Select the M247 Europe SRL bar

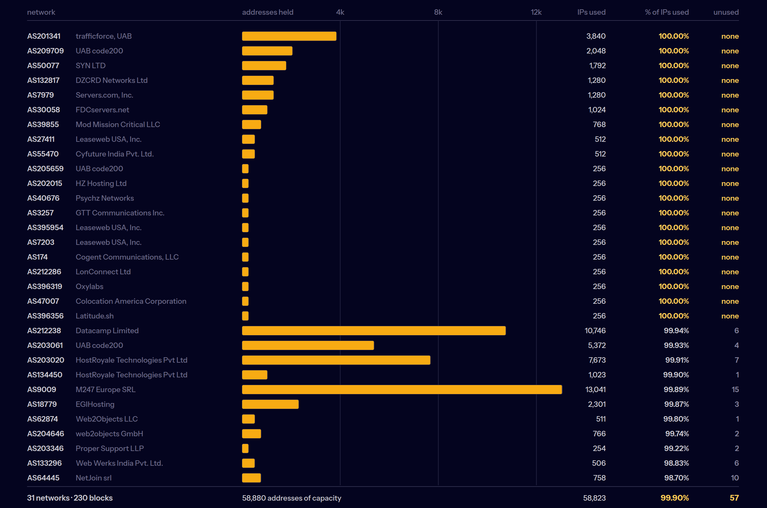402,390
